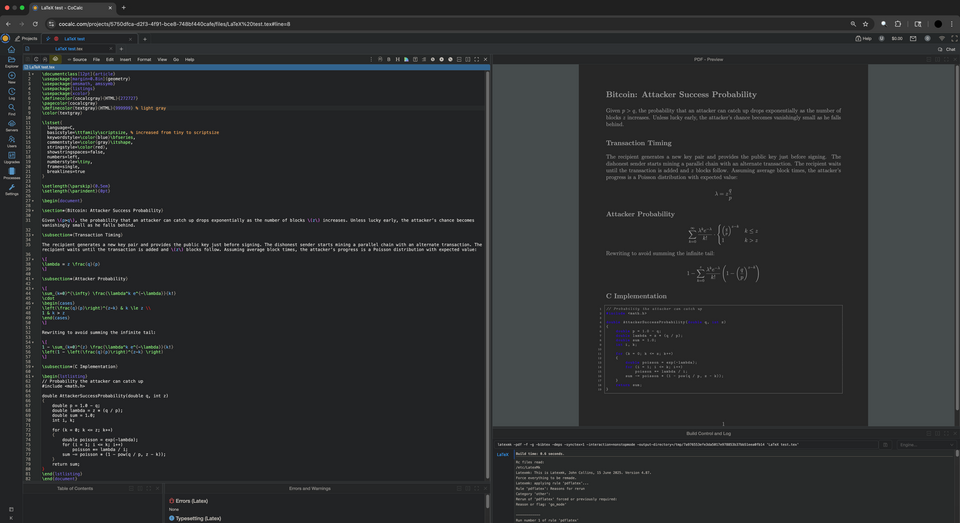Collapse the begin document fold at line 27
960x523 pixels.
pyautogui.click(x=32, y=200)
